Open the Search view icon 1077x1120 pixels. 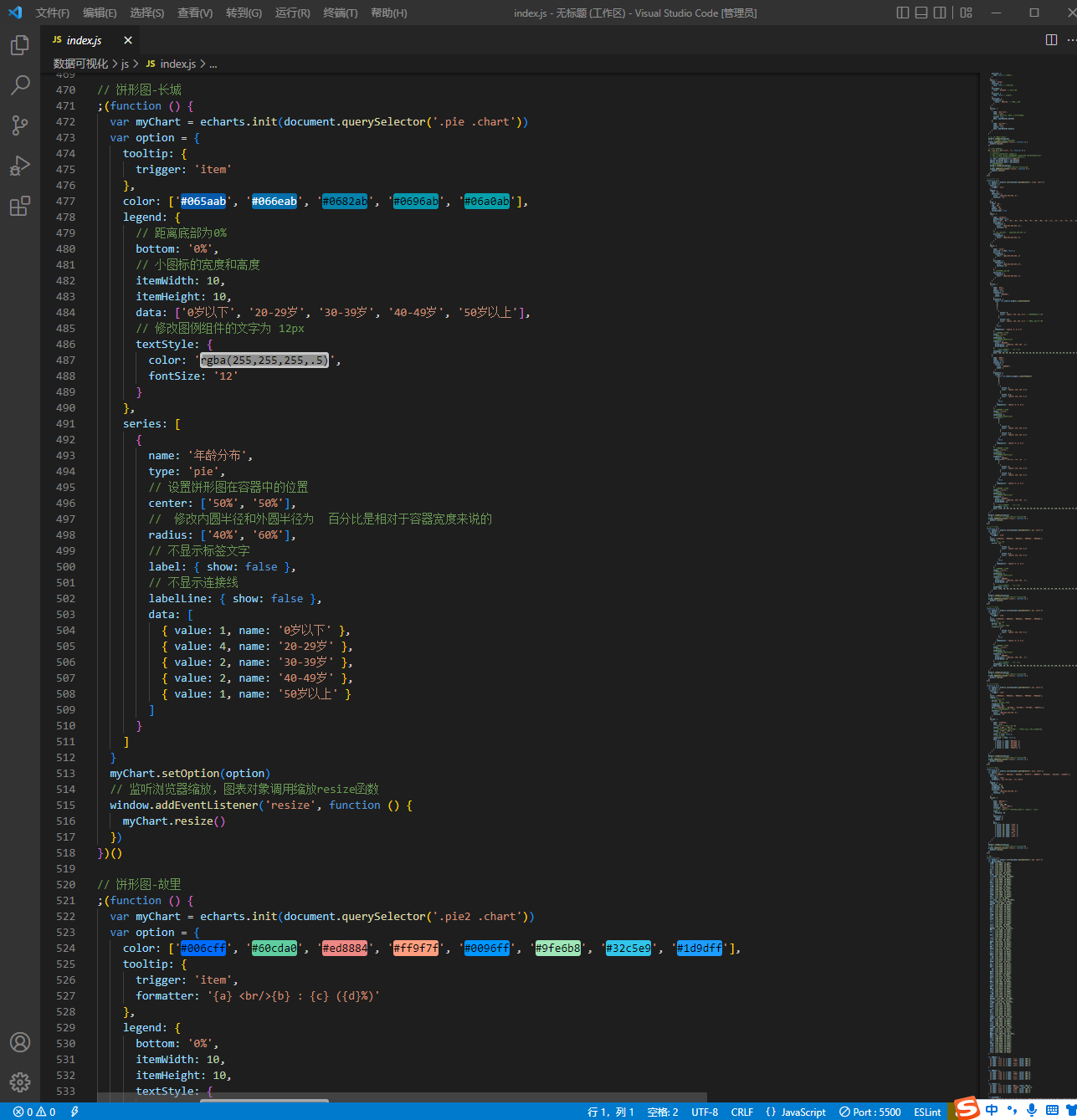click(20, 84)
